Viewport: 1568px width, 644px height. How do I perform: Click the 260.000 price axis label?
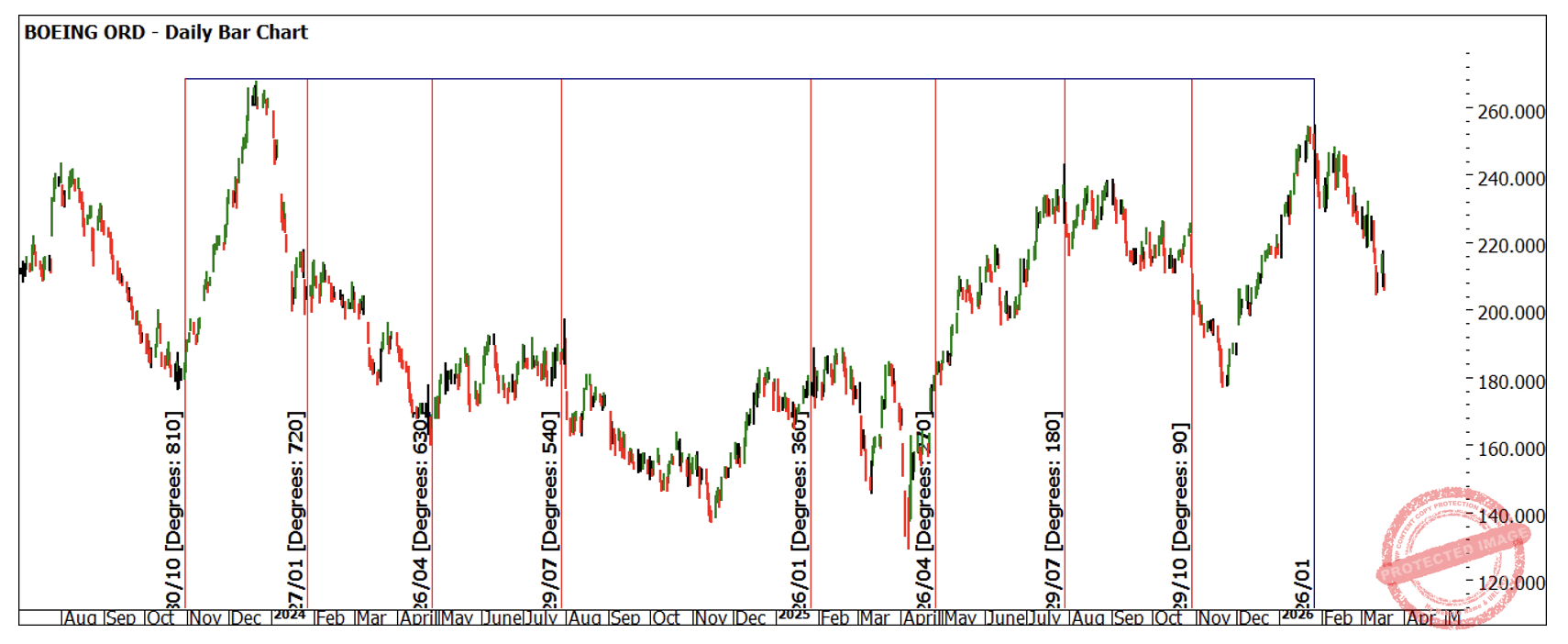(1511, 112)
